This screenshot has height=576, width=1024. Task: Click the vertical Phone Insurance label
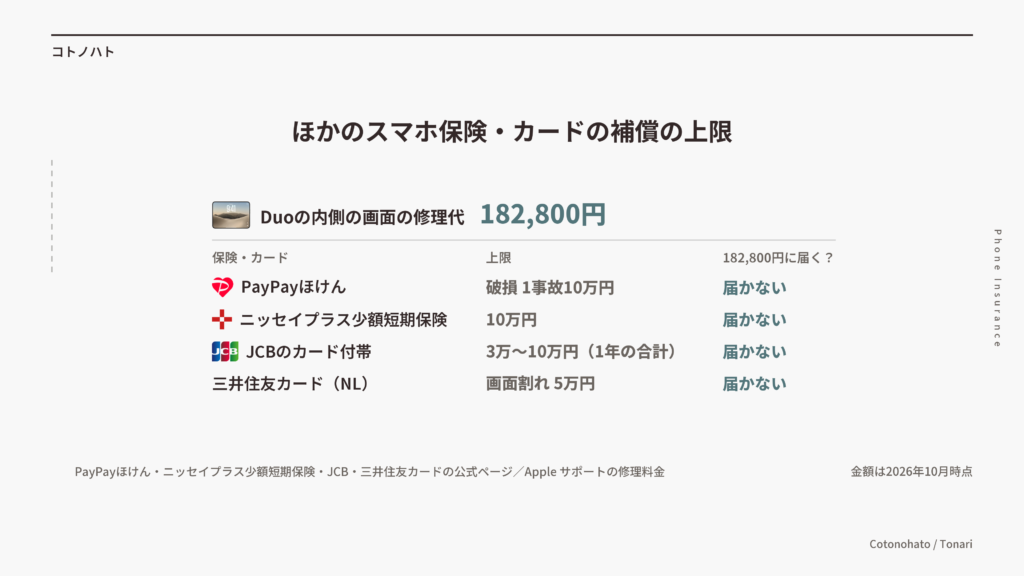[x=997, y=288]
